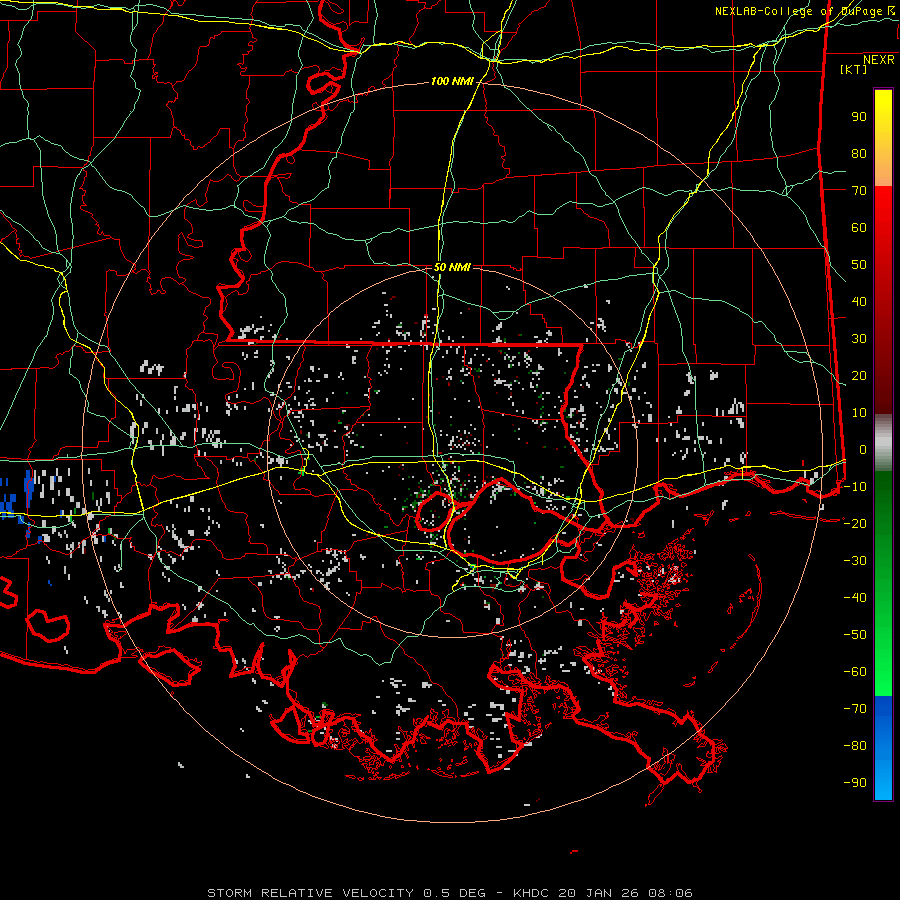900x900 pixels.
Task: Click the "KHDC" radar site identifier
Action: [531, 893]
